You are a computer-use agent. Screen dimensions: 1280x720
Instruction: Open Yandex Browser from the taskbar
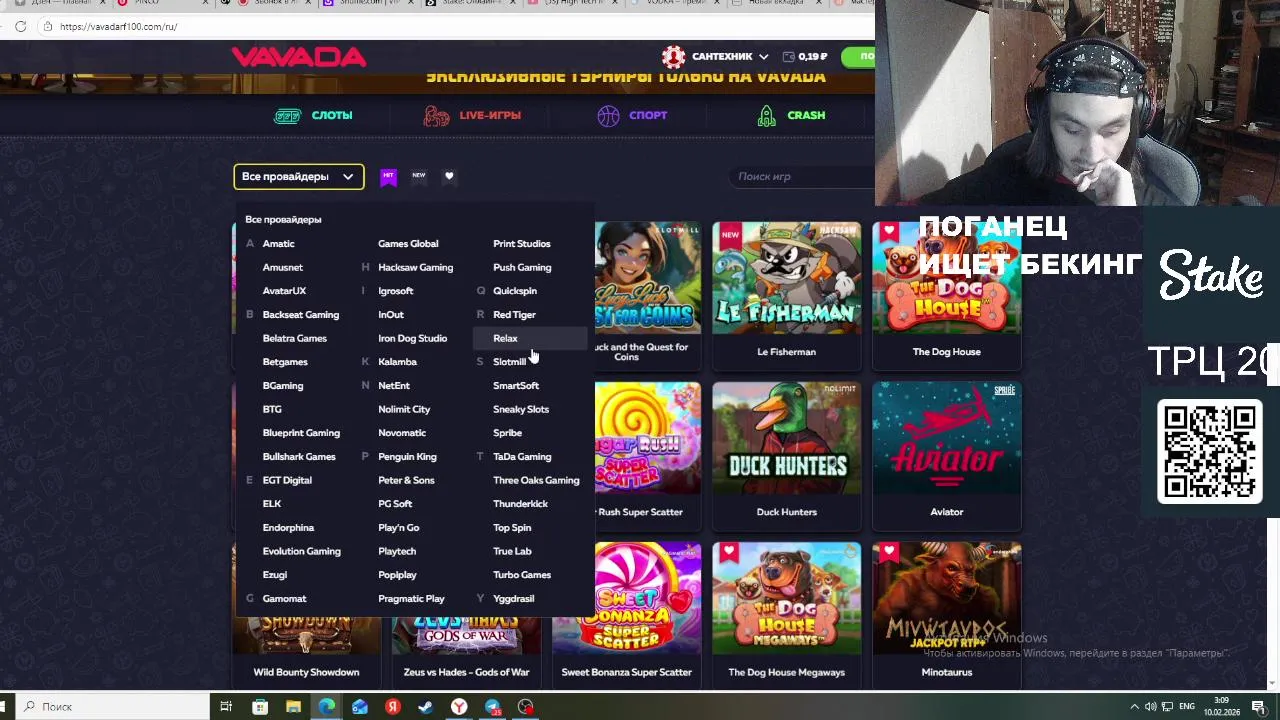pos(459,707)
